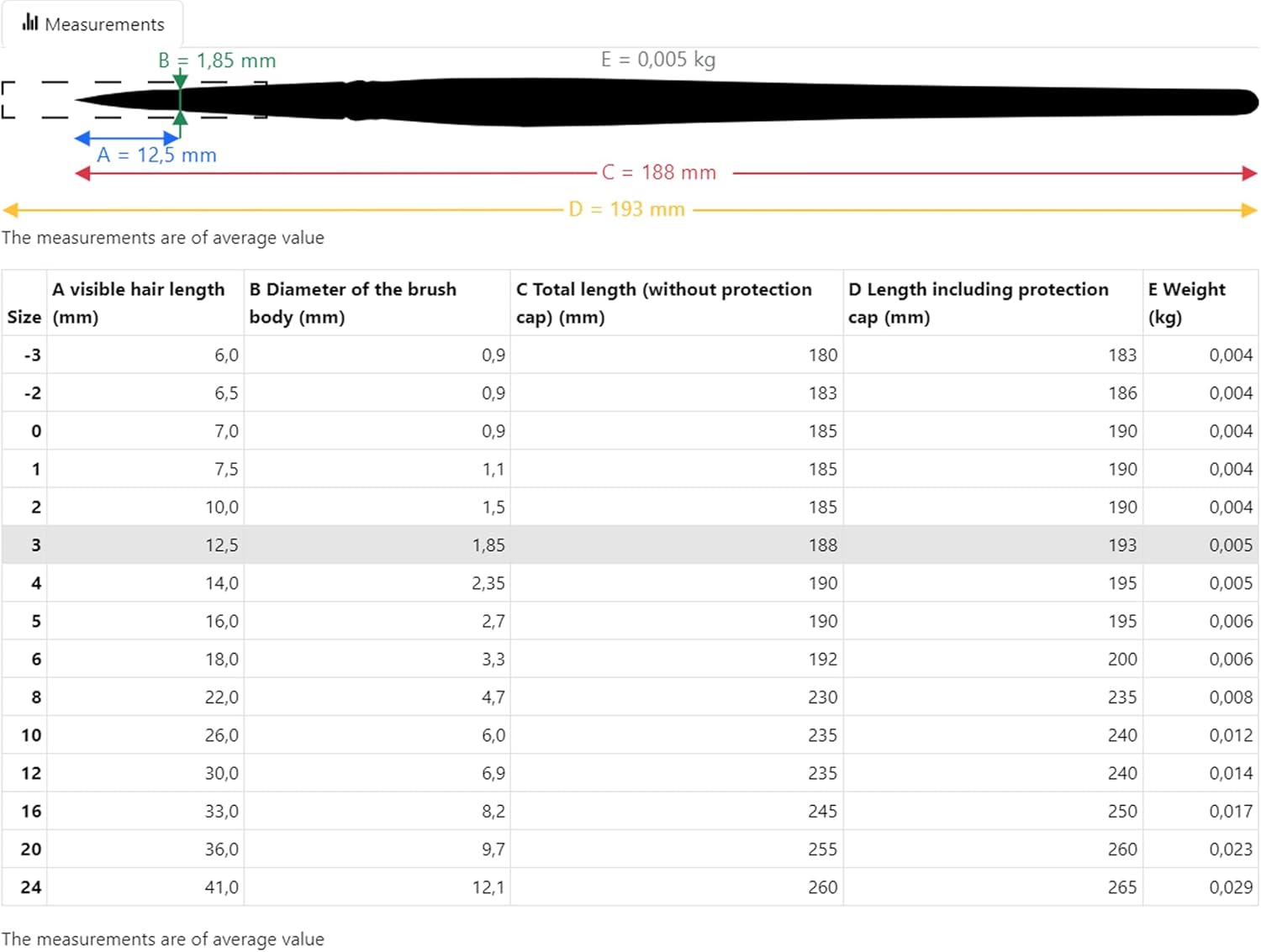Screen dimensions: 1261x952
Task: Select the size -3 row
Action: (629, 355)
